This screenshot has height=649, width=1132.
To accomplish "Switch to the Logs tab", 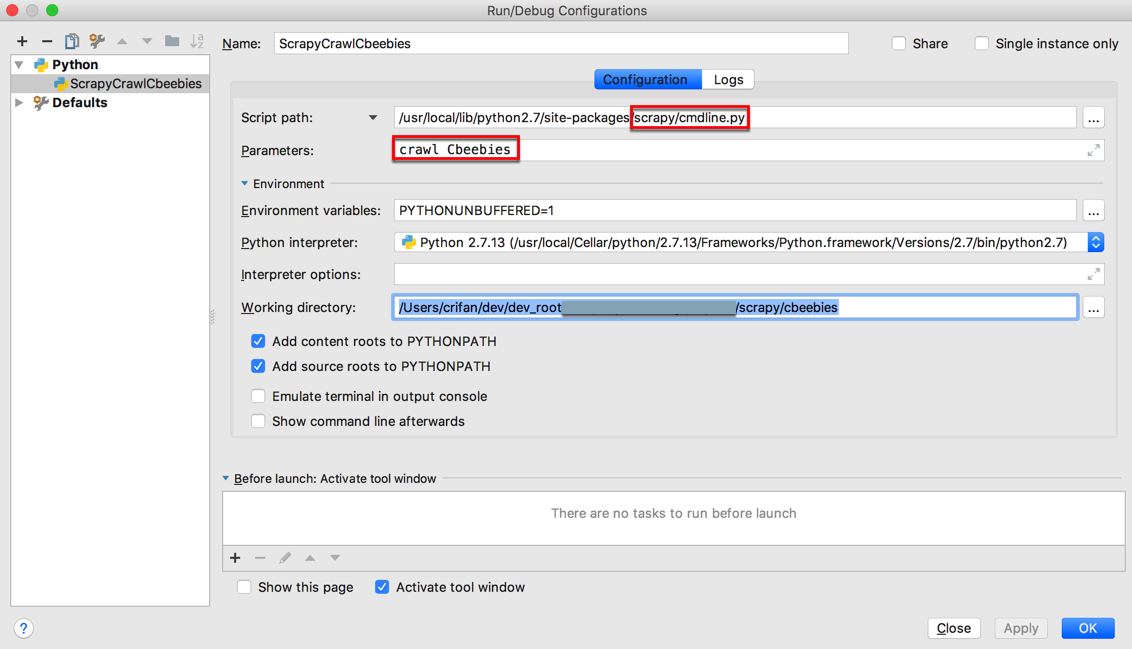I will [728, 79].
